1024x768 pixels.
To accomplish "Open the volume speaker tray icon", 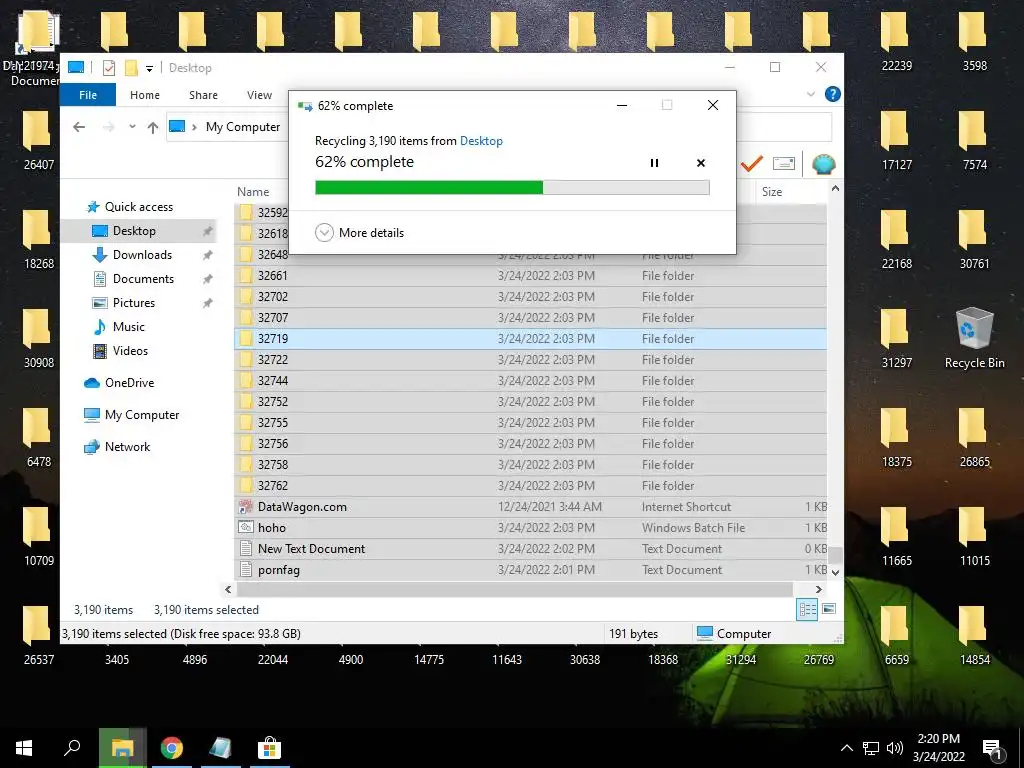I will point(895,748).
